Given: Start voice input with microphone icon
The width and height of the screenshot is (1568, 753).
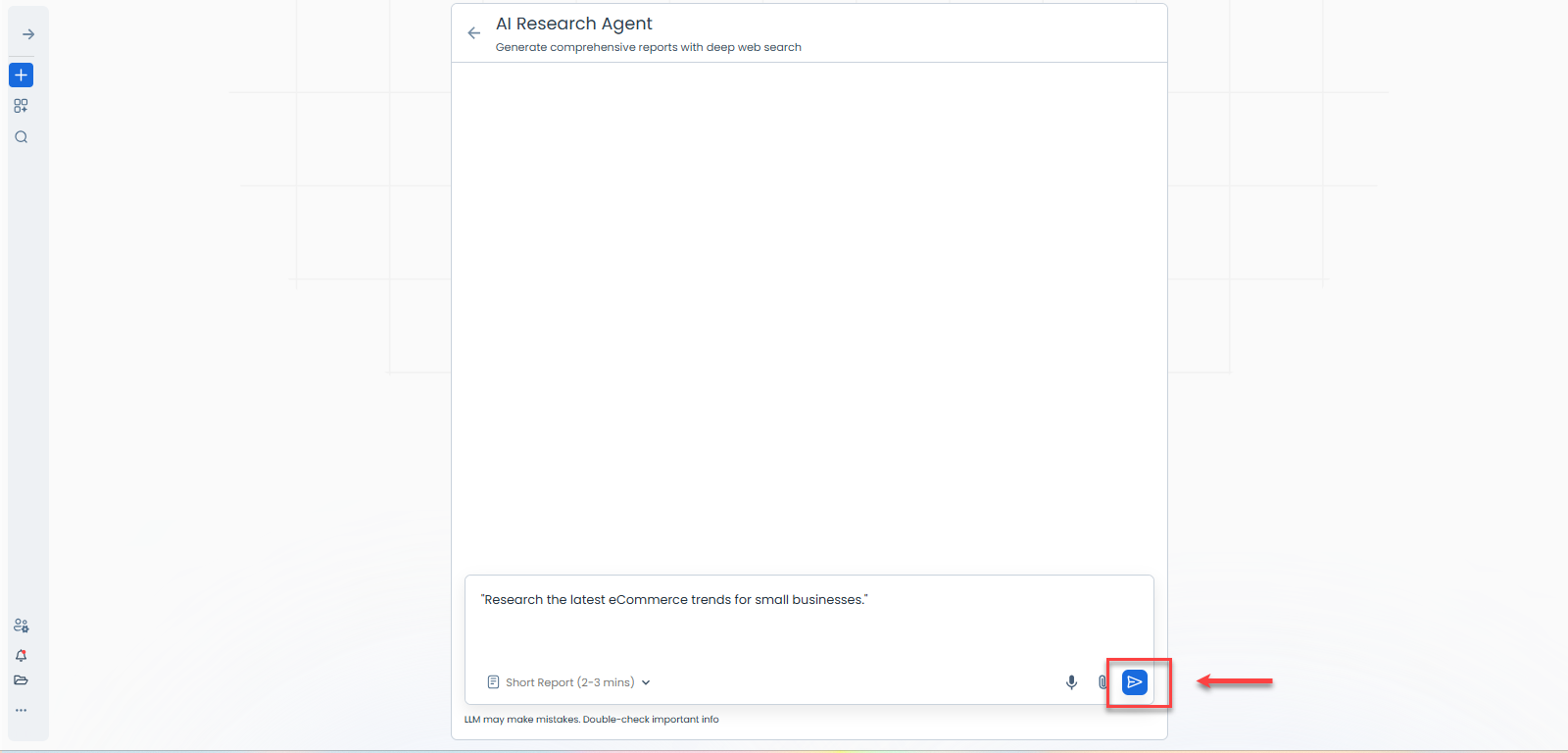Looking at the screenshot, I should pyautogui.click(x=1071, y=682).
